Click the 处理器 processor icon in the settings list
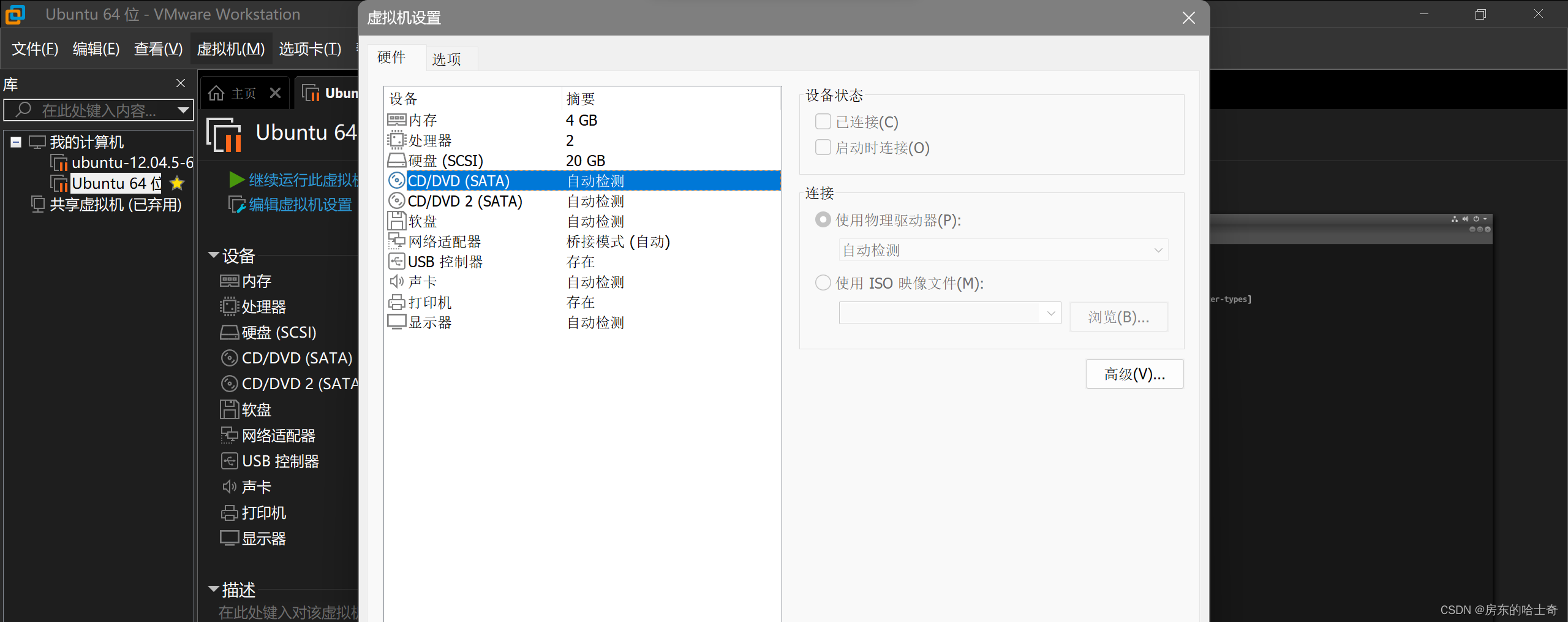 pos(396,140)
